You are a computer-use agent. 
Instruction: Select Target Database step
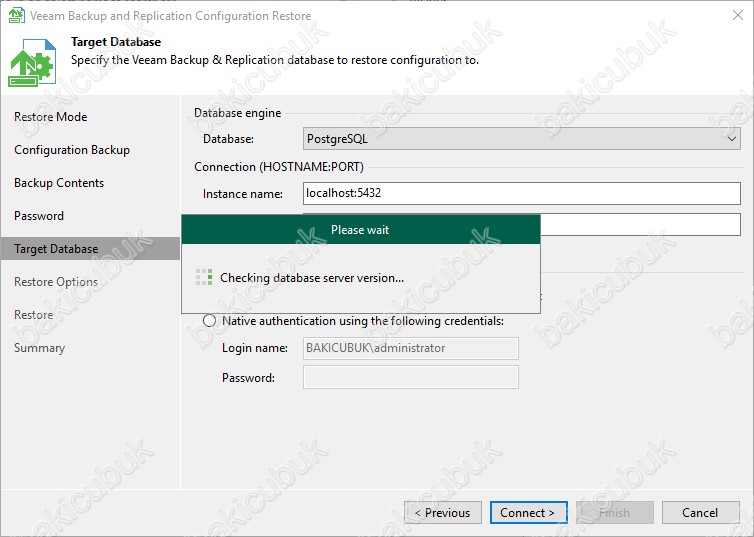point(90,249)
